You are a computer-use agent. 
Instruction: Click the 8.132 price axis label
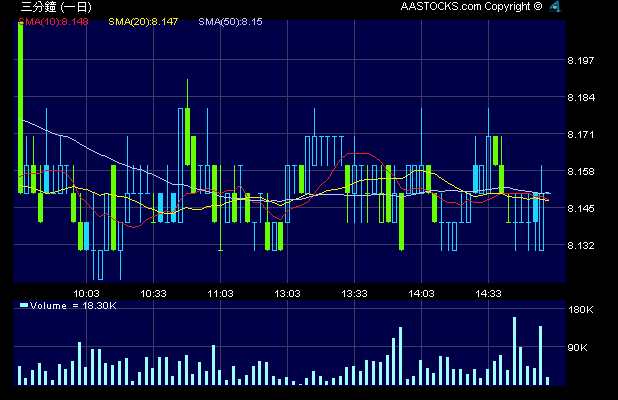(x=581, y=245)
